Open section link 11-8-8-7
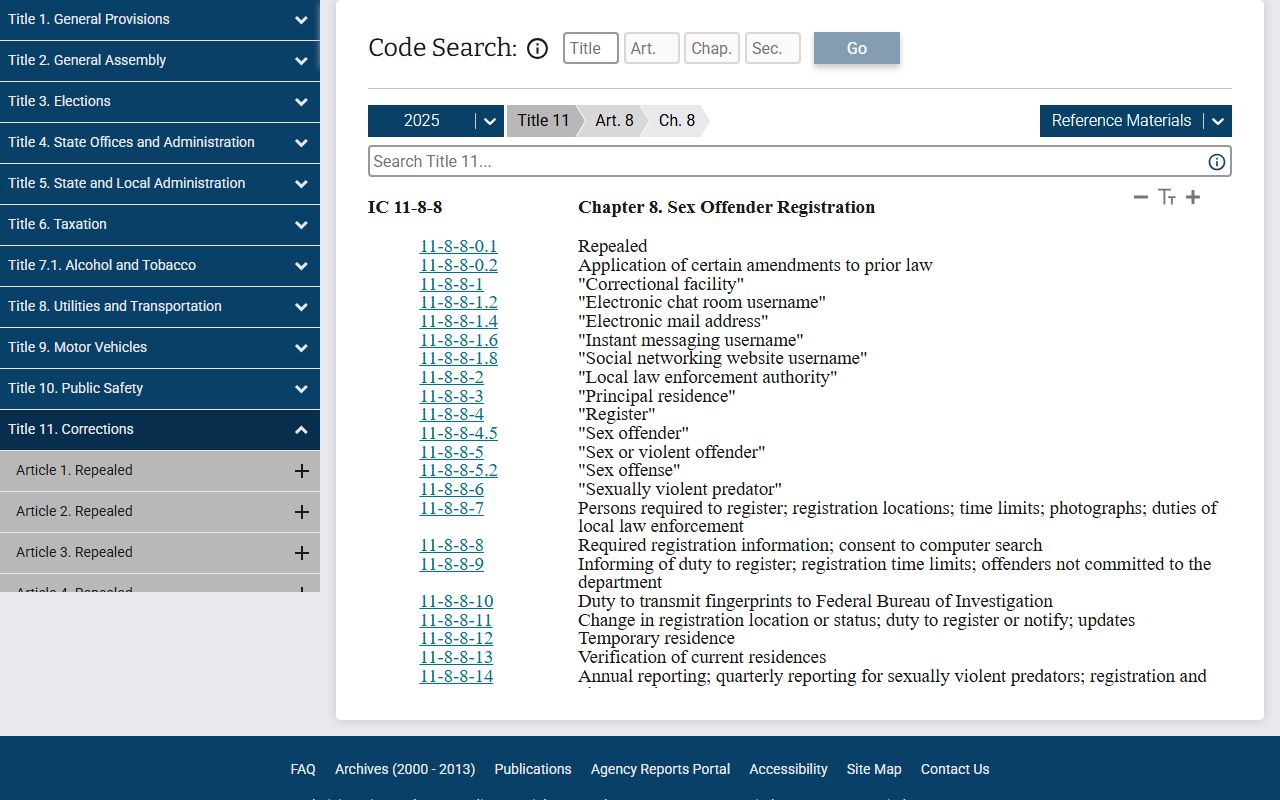 click(x=451, y=508)
